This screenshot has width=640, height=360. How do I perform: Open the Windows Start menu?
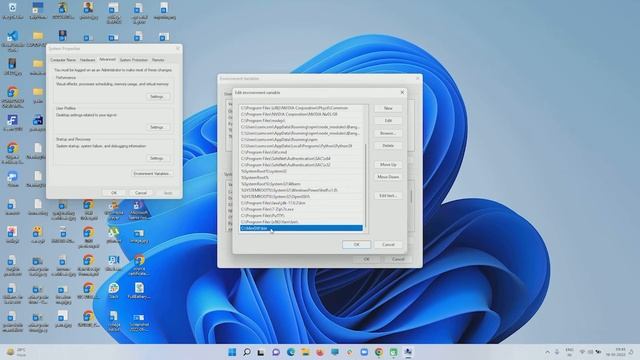pos(232,352)
